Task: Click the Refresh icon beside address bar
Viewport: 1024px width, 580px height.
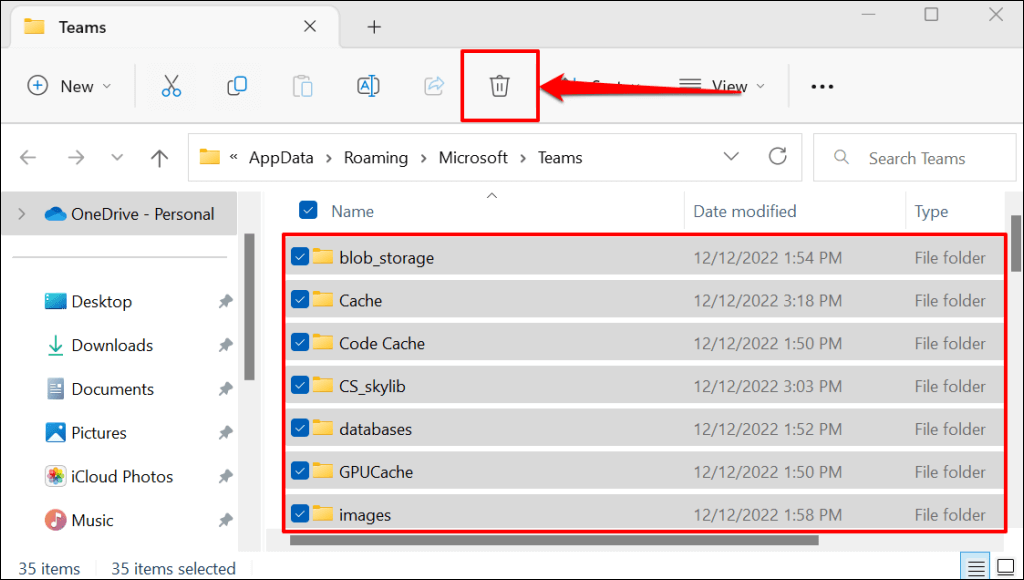Action: [777, 157]
